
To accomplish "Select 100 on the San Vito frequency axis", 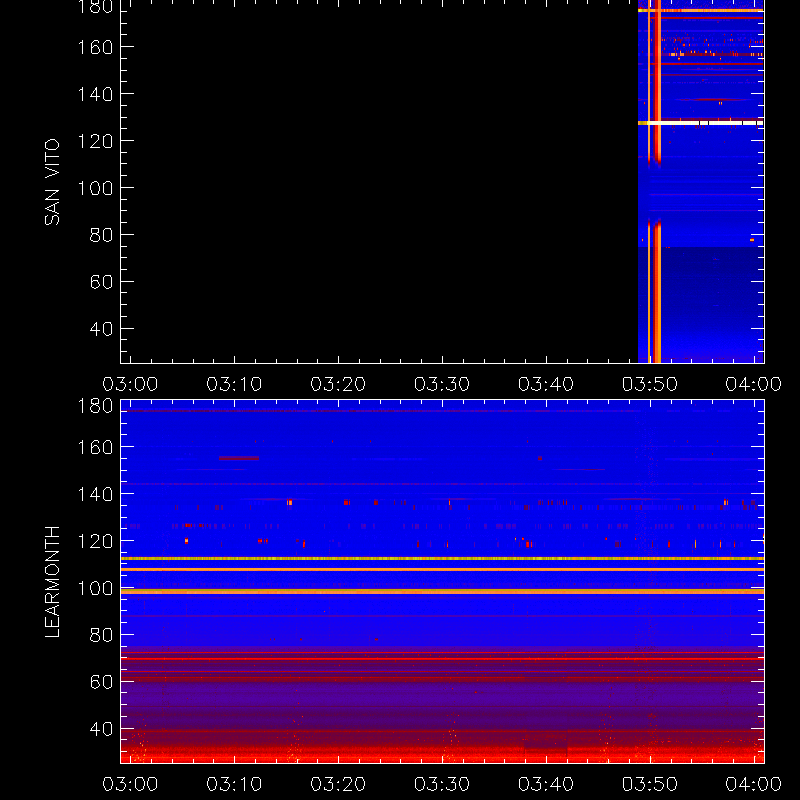I will coord(95,188).
